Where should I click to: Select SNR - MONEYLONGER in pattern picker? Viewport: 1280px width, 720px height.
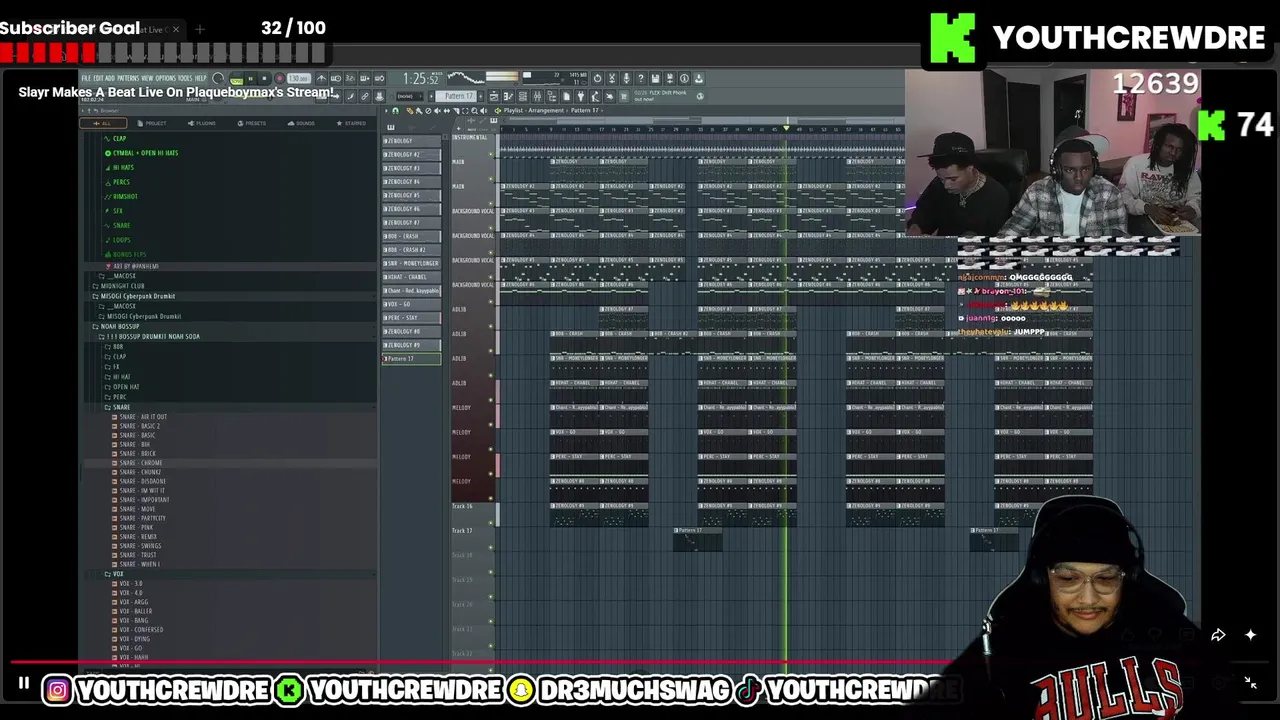click(x=411, y=263)
